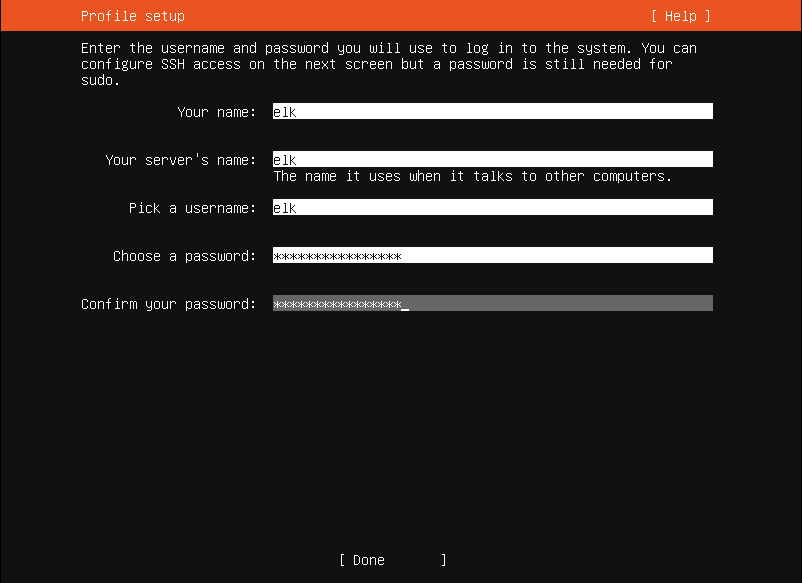Click the "Choose a password:" label
The image size is (802, 583).
pos(184,256)
